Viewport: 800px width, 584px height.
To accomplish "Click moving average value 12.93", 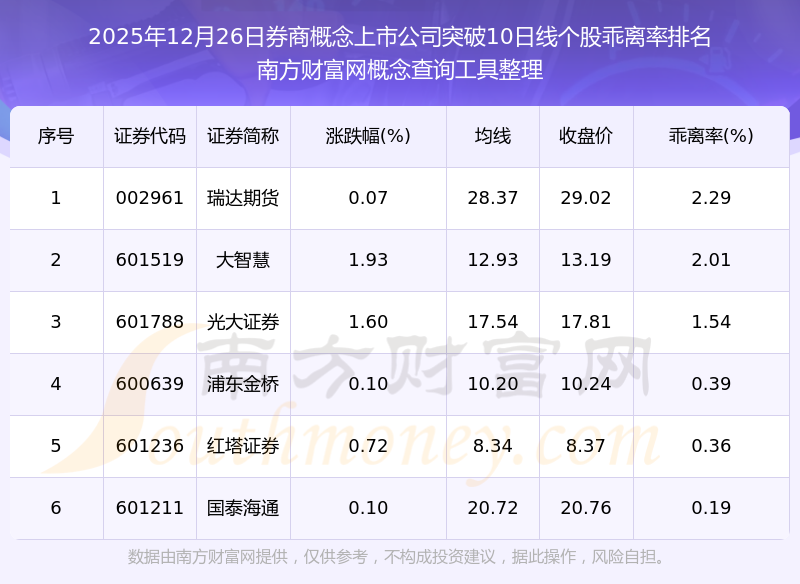I will click(493, 260).
